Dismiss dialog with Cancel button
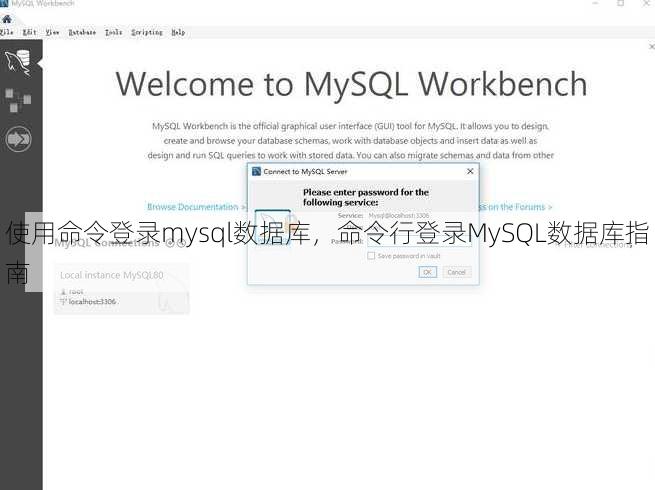 [x=456, y=272]
